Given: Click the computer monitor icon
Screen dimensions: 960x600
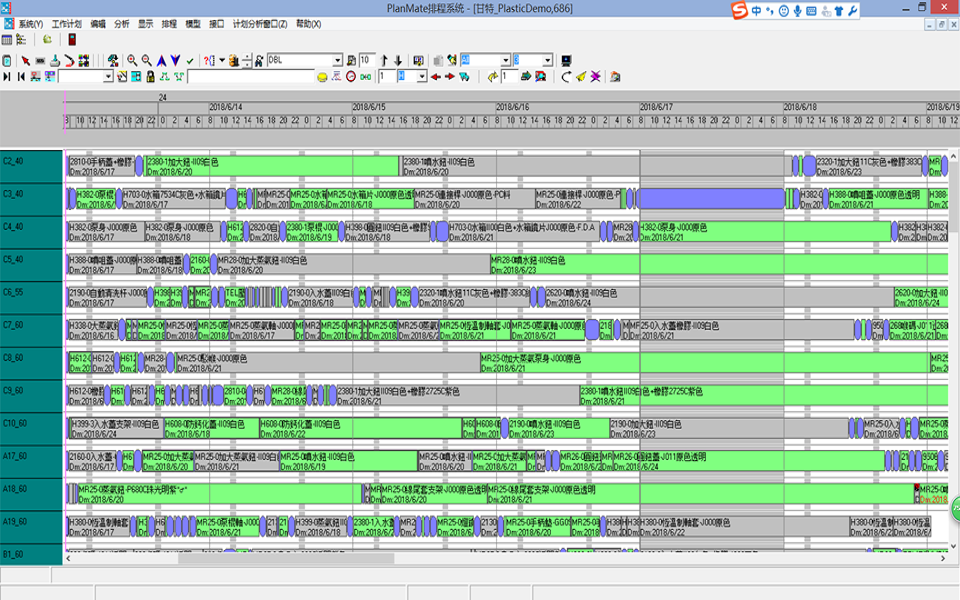Looking at the screenshot, I should click(566, 61).
